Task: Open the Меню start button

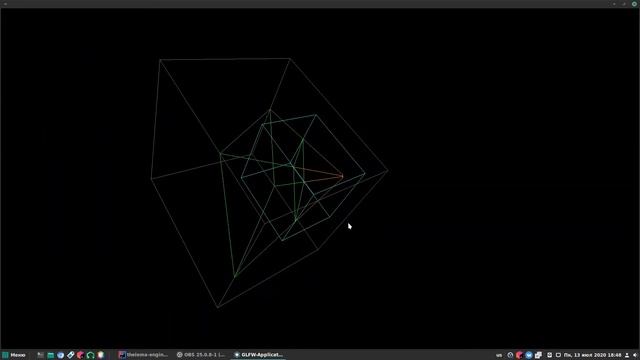Action: pyautogui.click(x=14, y=355)
